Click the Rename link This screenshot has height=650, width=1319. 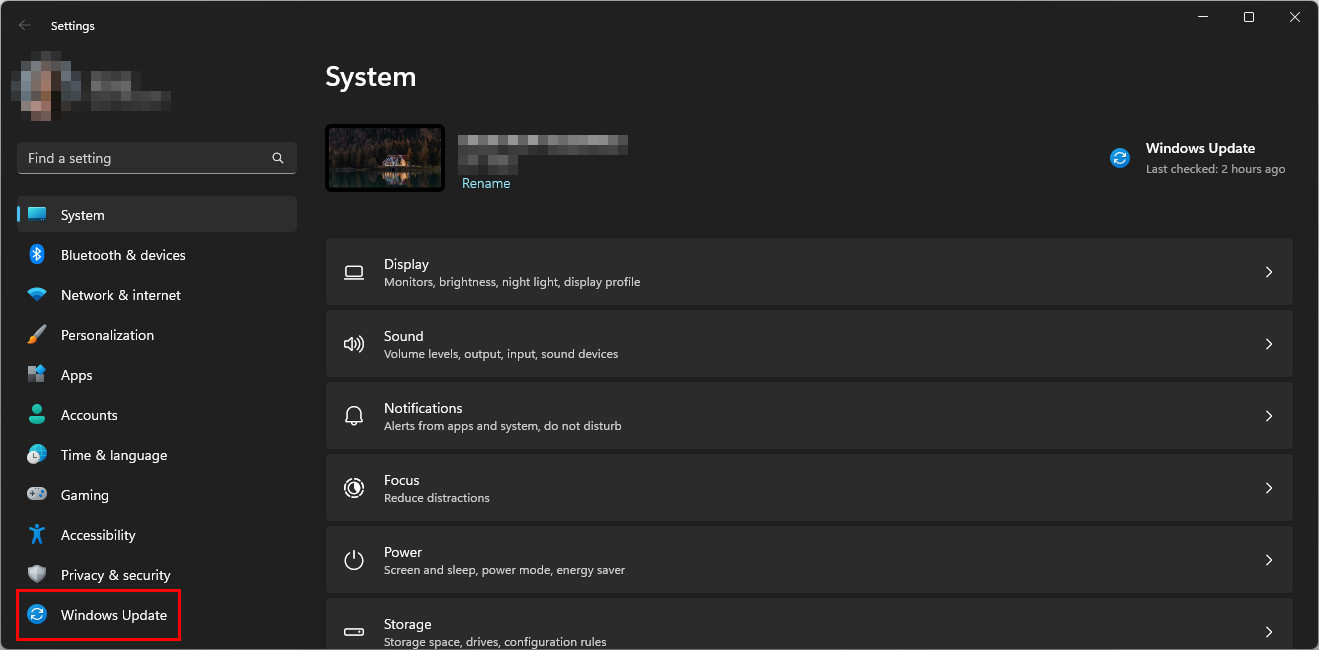pos(486,184)
